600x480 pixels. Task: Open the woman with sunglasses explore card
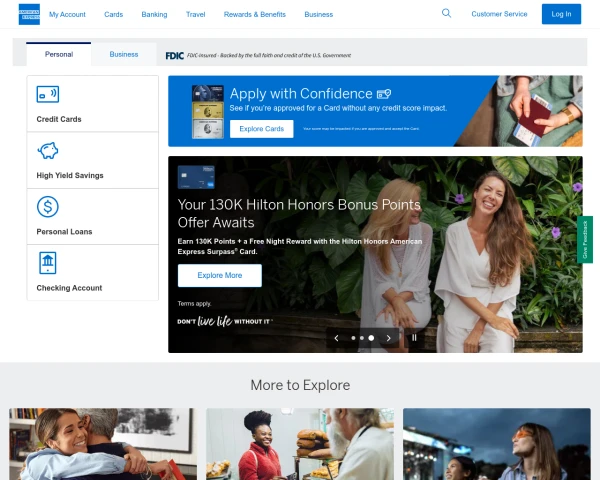point(497,444)
